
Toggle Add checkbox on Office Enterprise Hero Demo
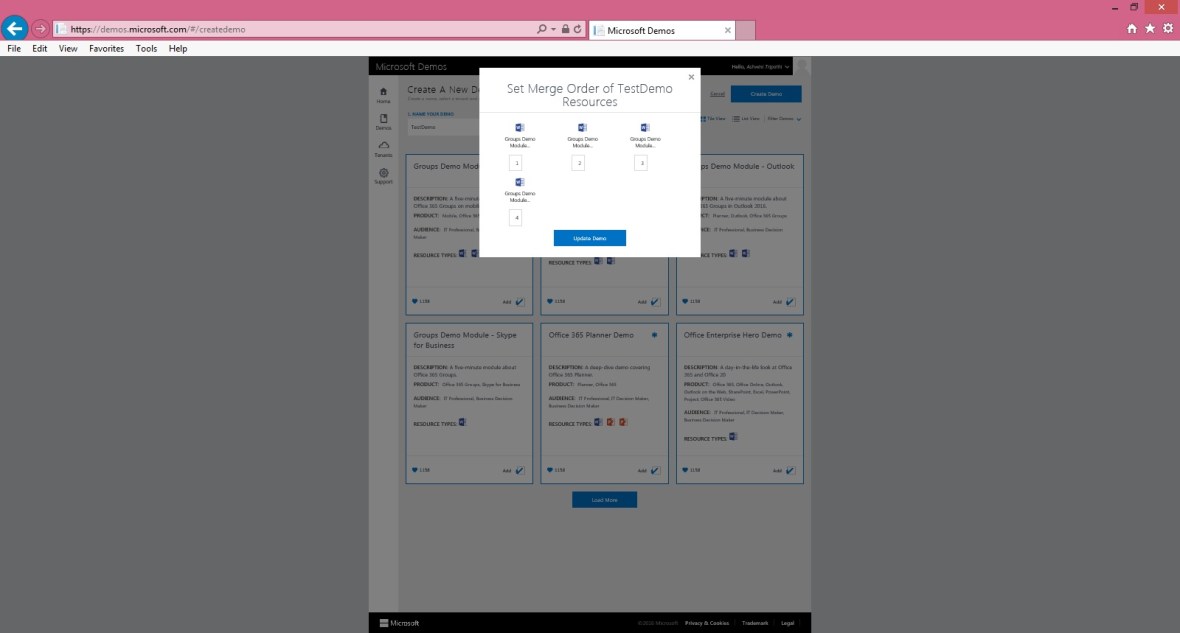point(790,470)
